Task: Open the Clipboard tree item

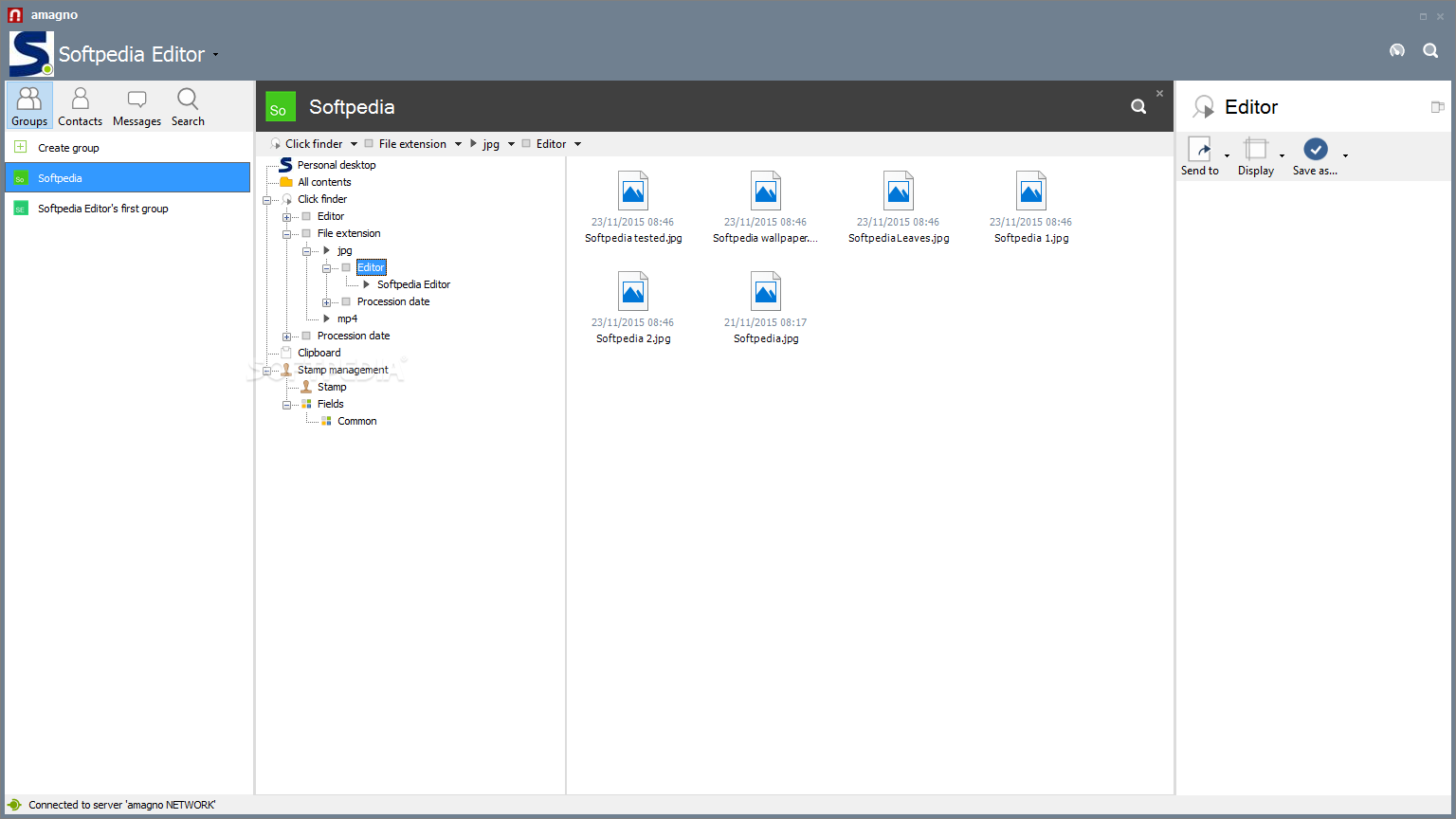Action: coord(319,353)
